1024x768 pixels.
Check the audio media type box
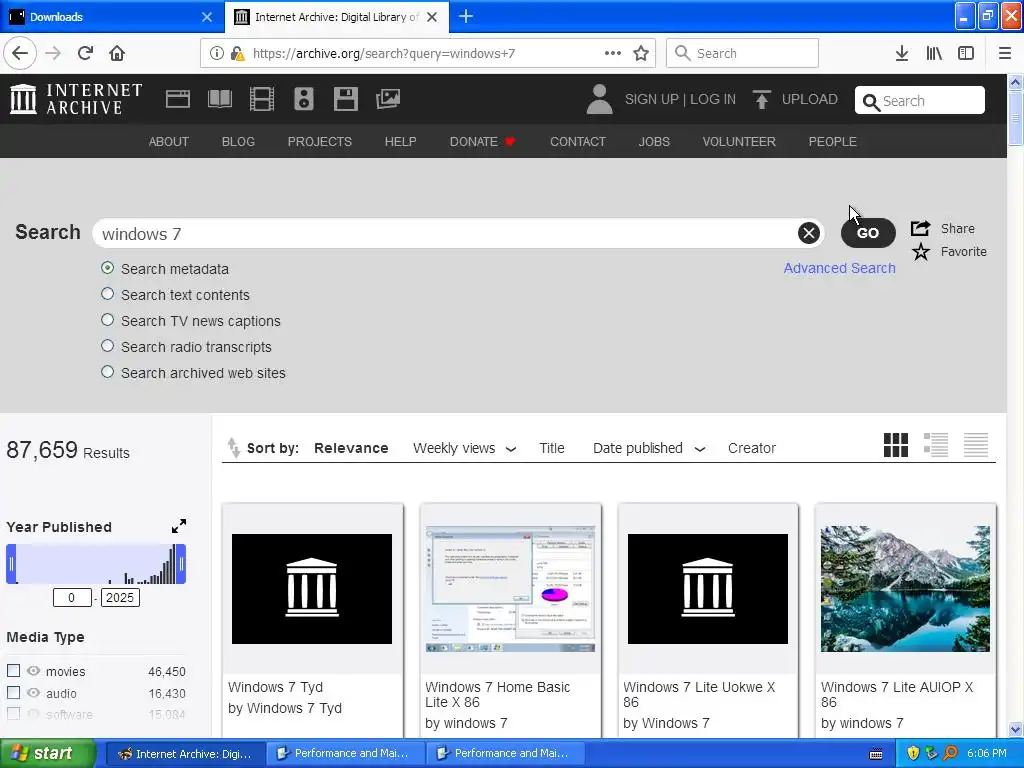(13, 693)
